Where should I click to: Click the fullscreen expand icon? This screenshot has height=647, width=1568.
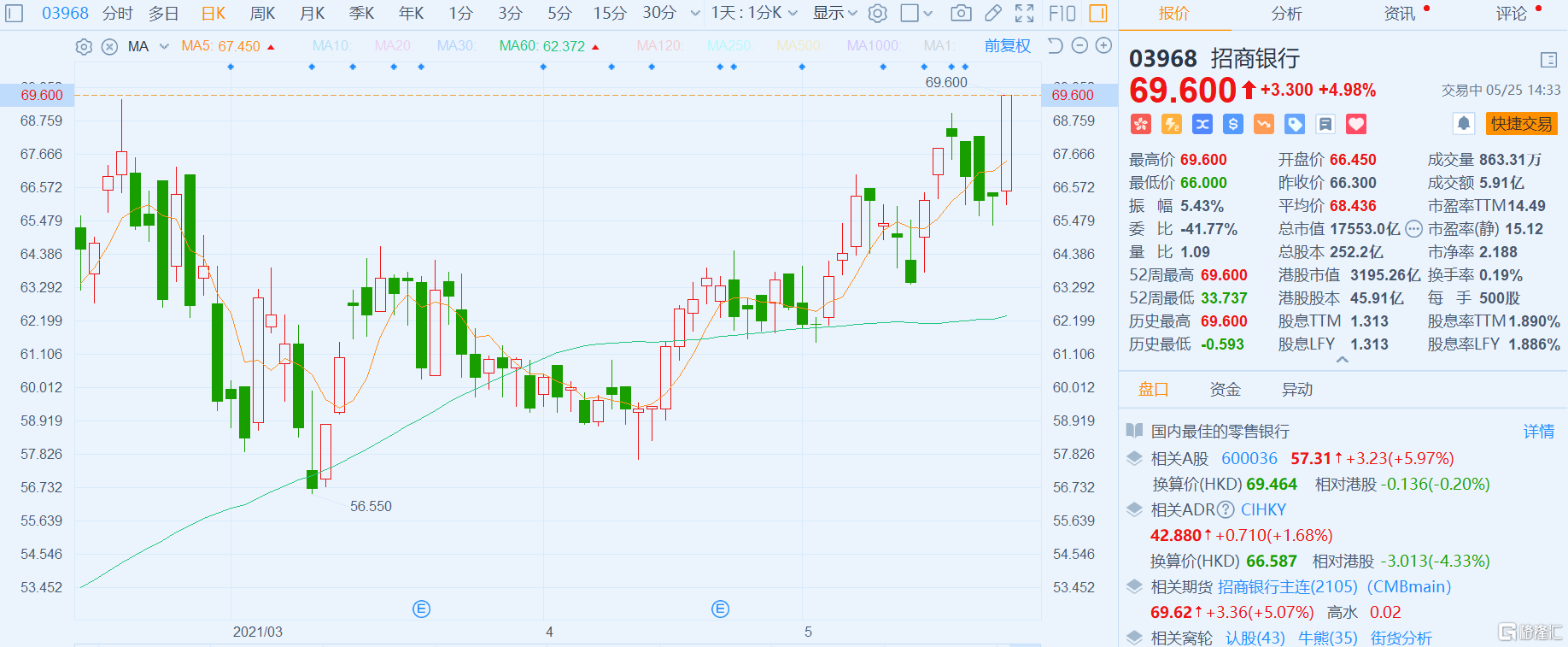coord(1024,13)
